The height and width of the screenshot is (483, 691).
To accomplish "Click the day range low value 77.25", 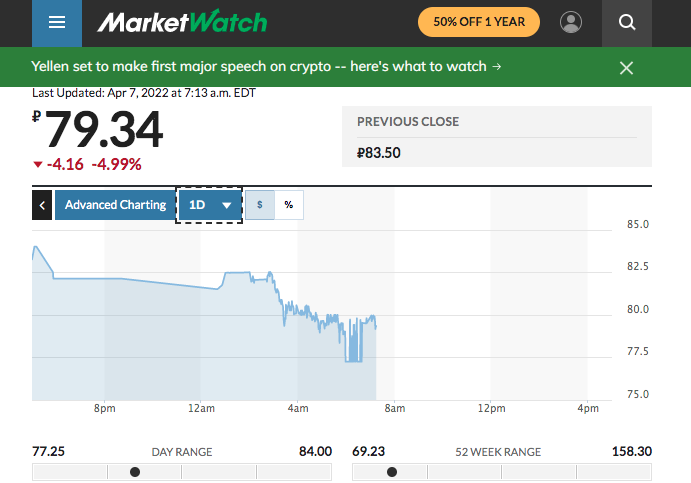I will [x=48, y=452].
